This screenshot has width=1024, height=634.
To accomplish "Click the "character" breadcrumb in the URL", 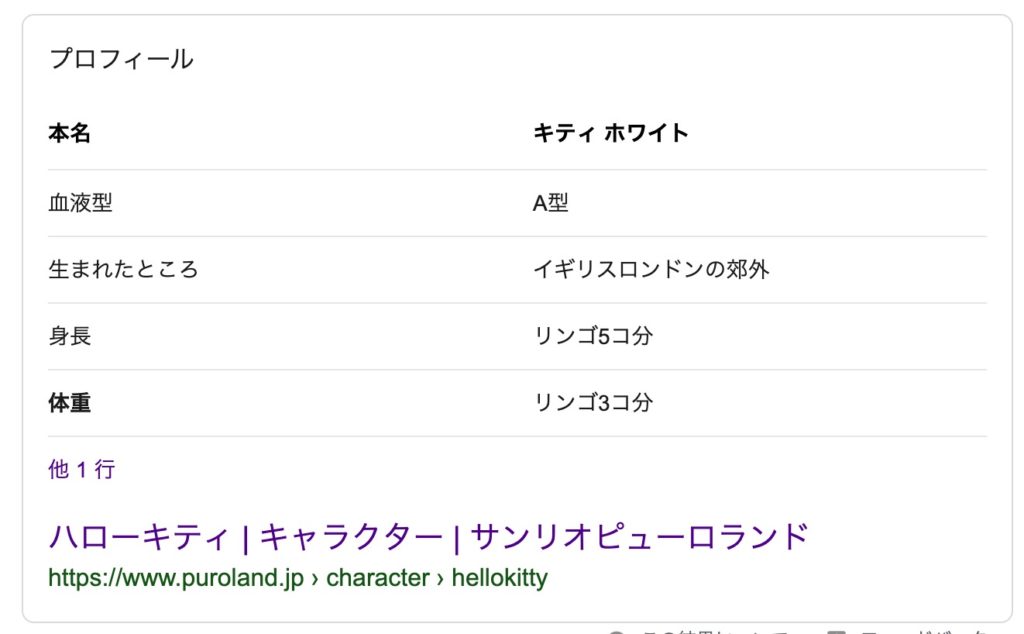I will pyautogui.click(x=377, y=578).
